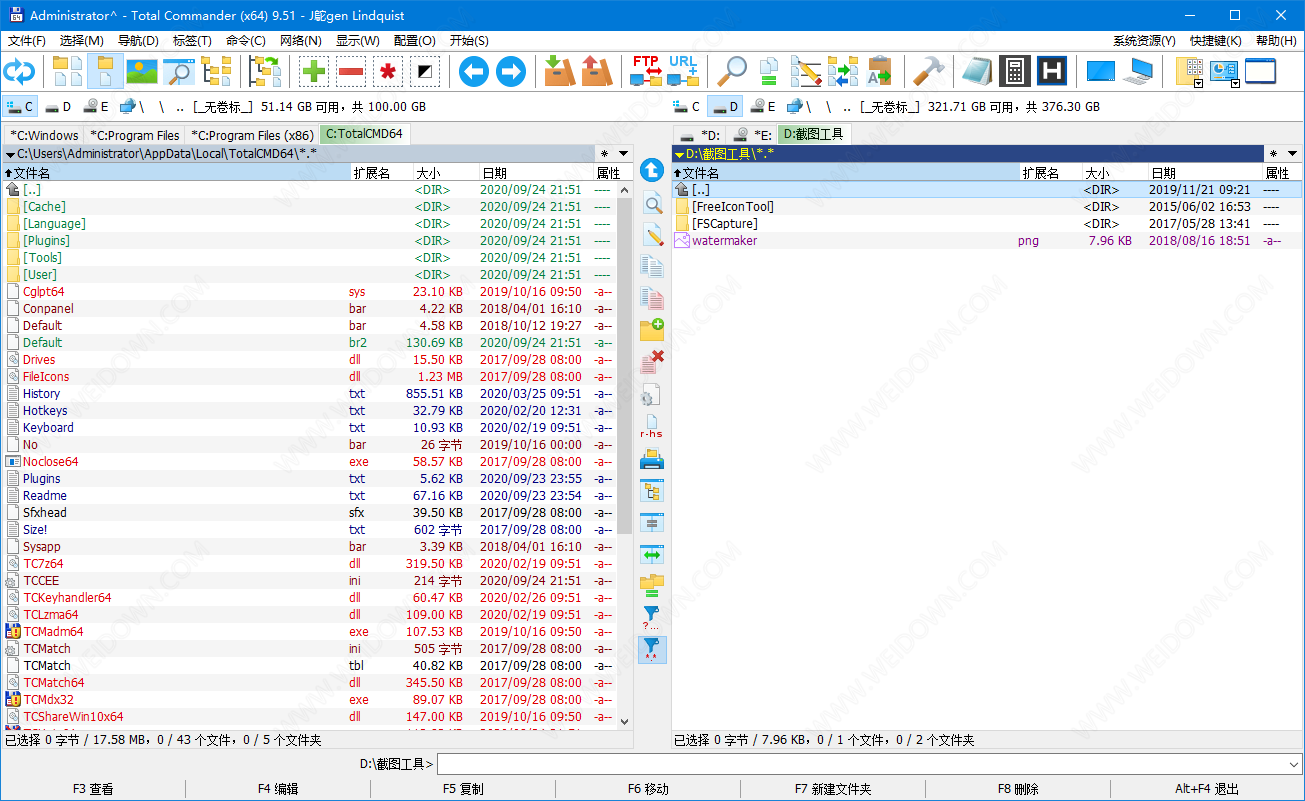Viewport: 1305px width, 801px height.
Task: Open the 配置(O) menu
Action: pyautogui.click(x=414, y=41)
